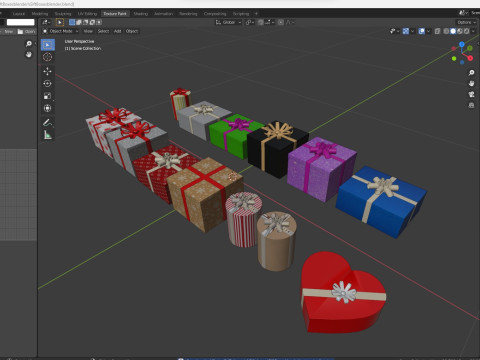480x360 pixels.
Task: Select the Select Box tool in toolbar
Action: coord(48,45)
